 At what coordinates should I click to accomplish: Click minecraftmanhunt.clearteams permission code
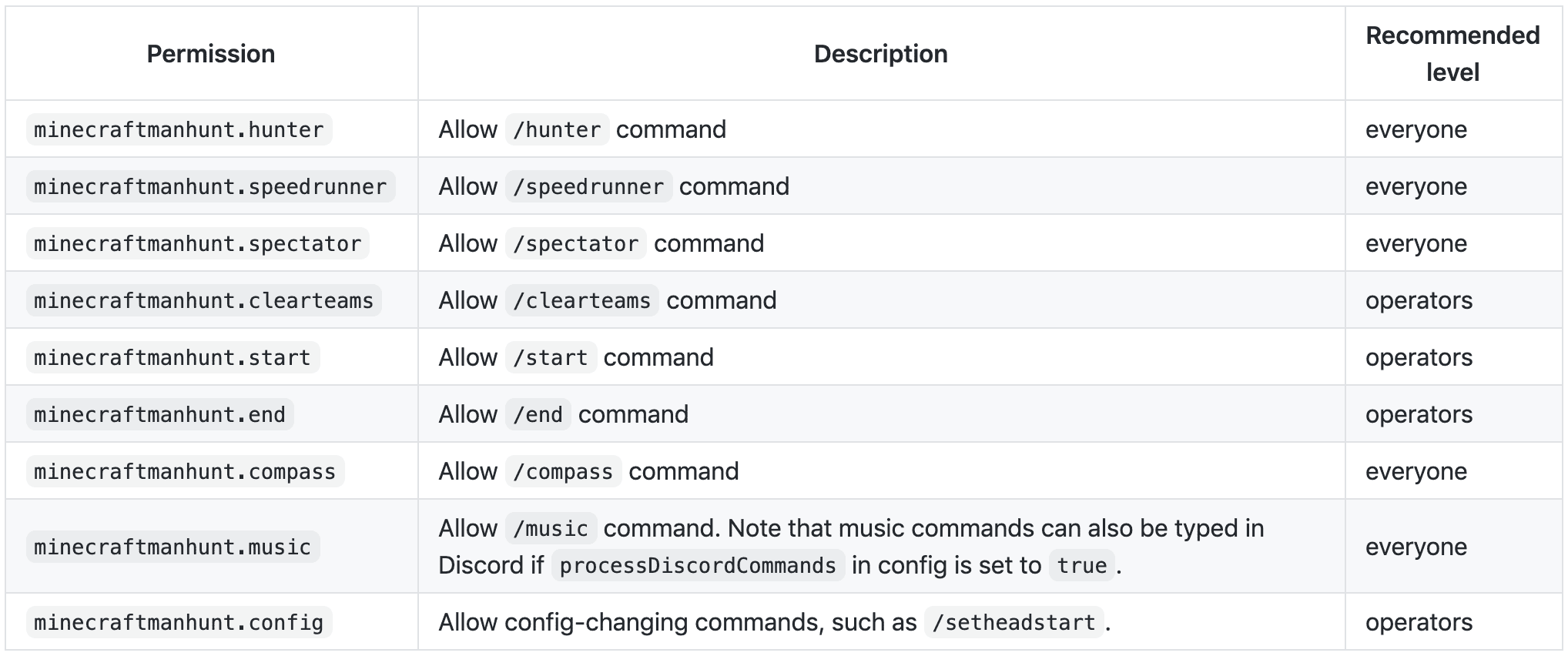204,300
